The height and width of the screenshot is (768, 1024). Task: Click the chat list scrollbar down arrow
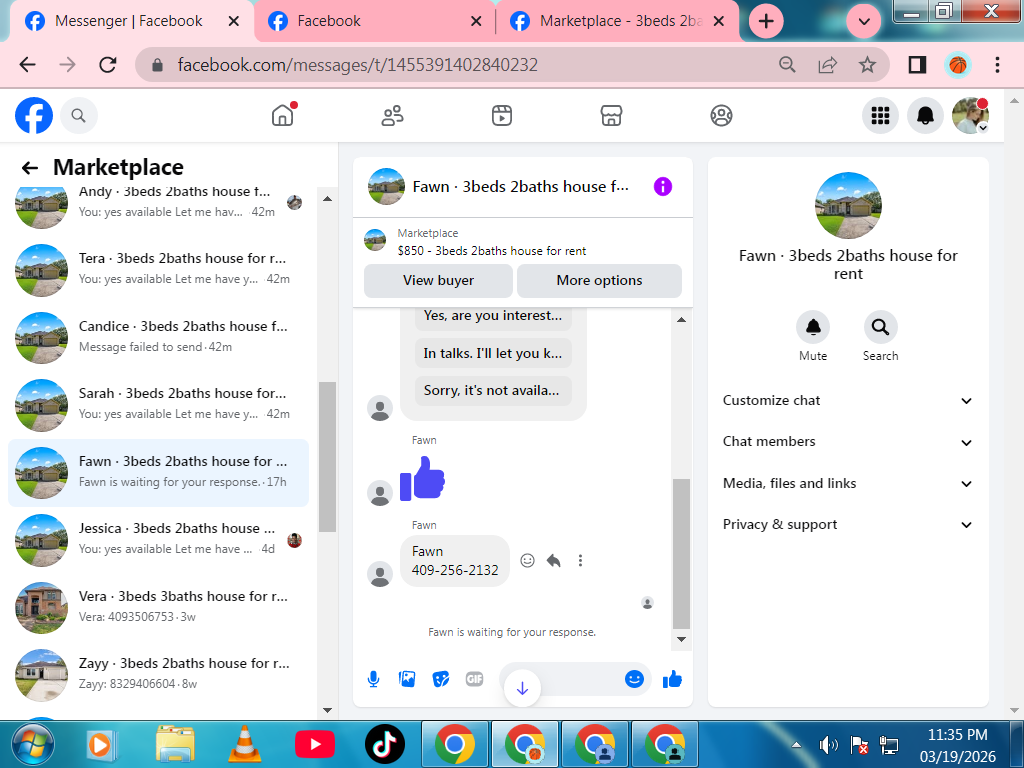coord(328,710)
